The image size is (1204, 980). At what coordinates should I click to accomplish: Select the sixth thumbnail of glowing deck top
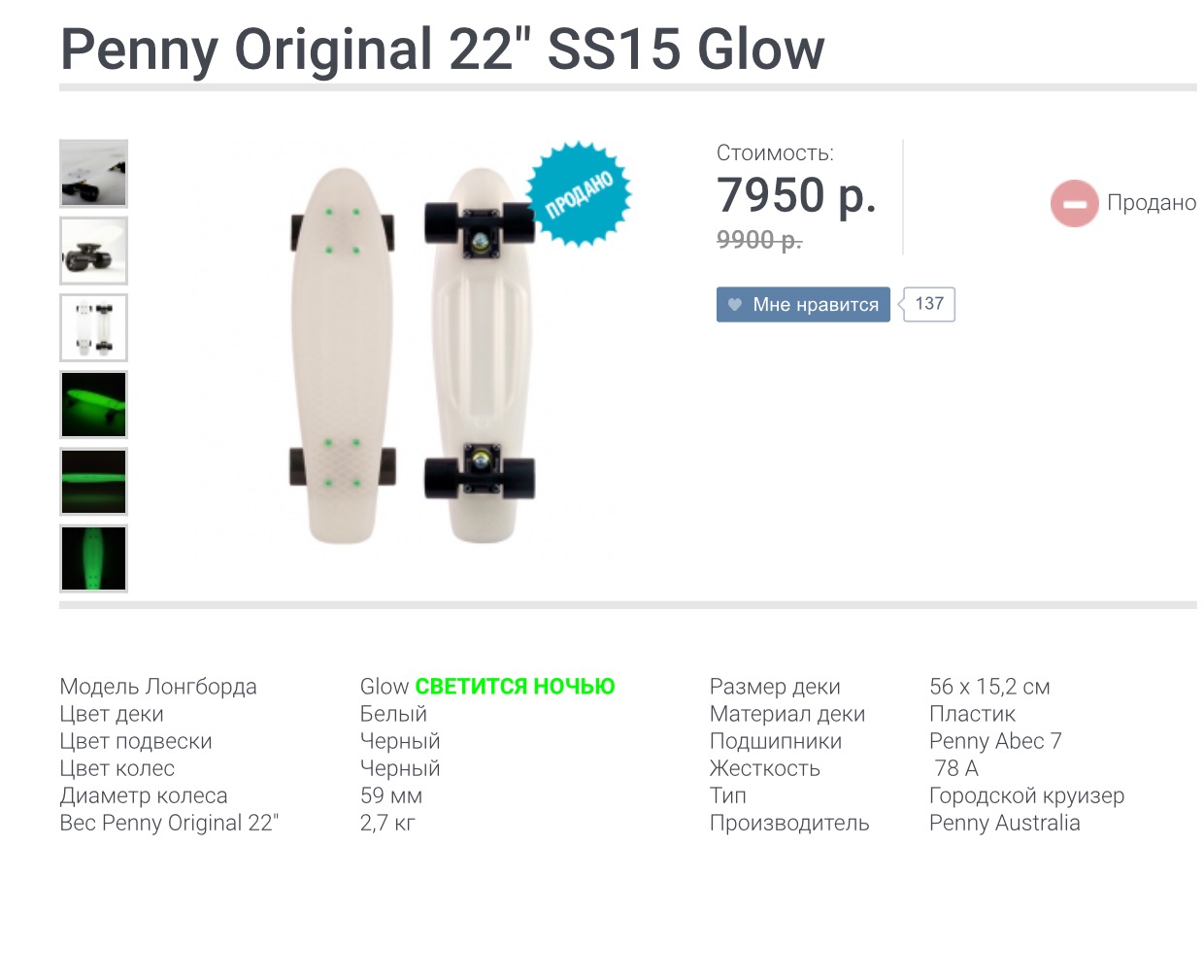93,558
